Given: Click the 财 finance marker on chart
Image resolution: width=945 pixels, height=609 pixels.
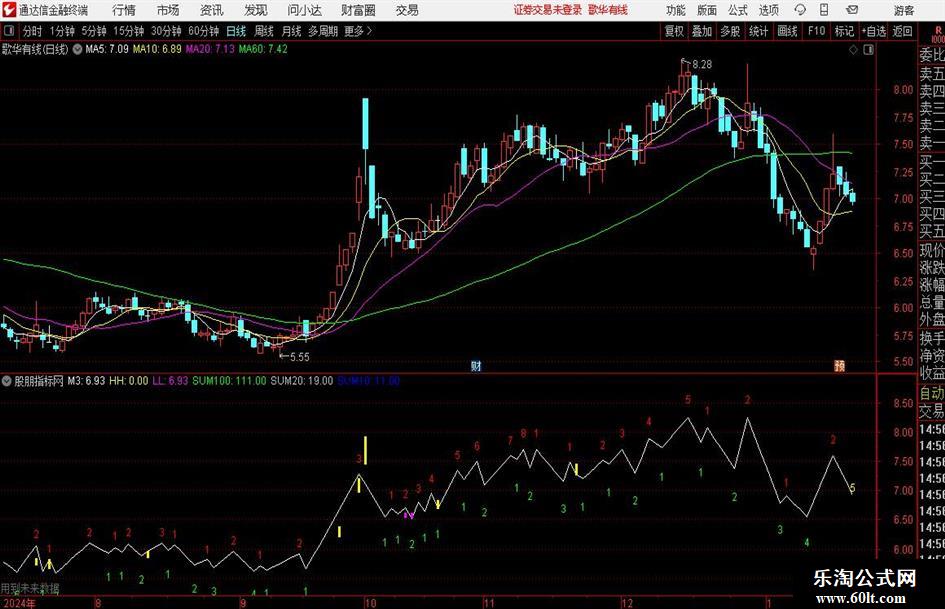Looking at the screenshot, I should click(476, 365).
